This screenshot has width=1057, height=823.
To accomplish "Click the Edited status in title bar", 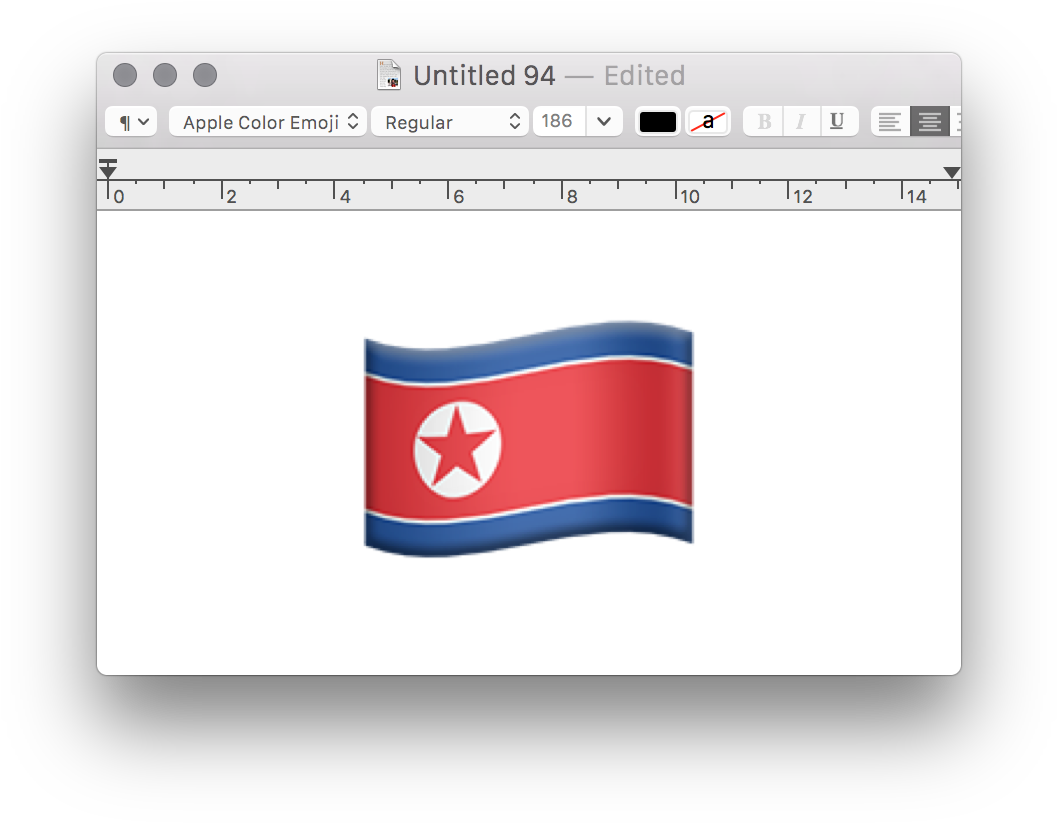I will coord(644,75).
